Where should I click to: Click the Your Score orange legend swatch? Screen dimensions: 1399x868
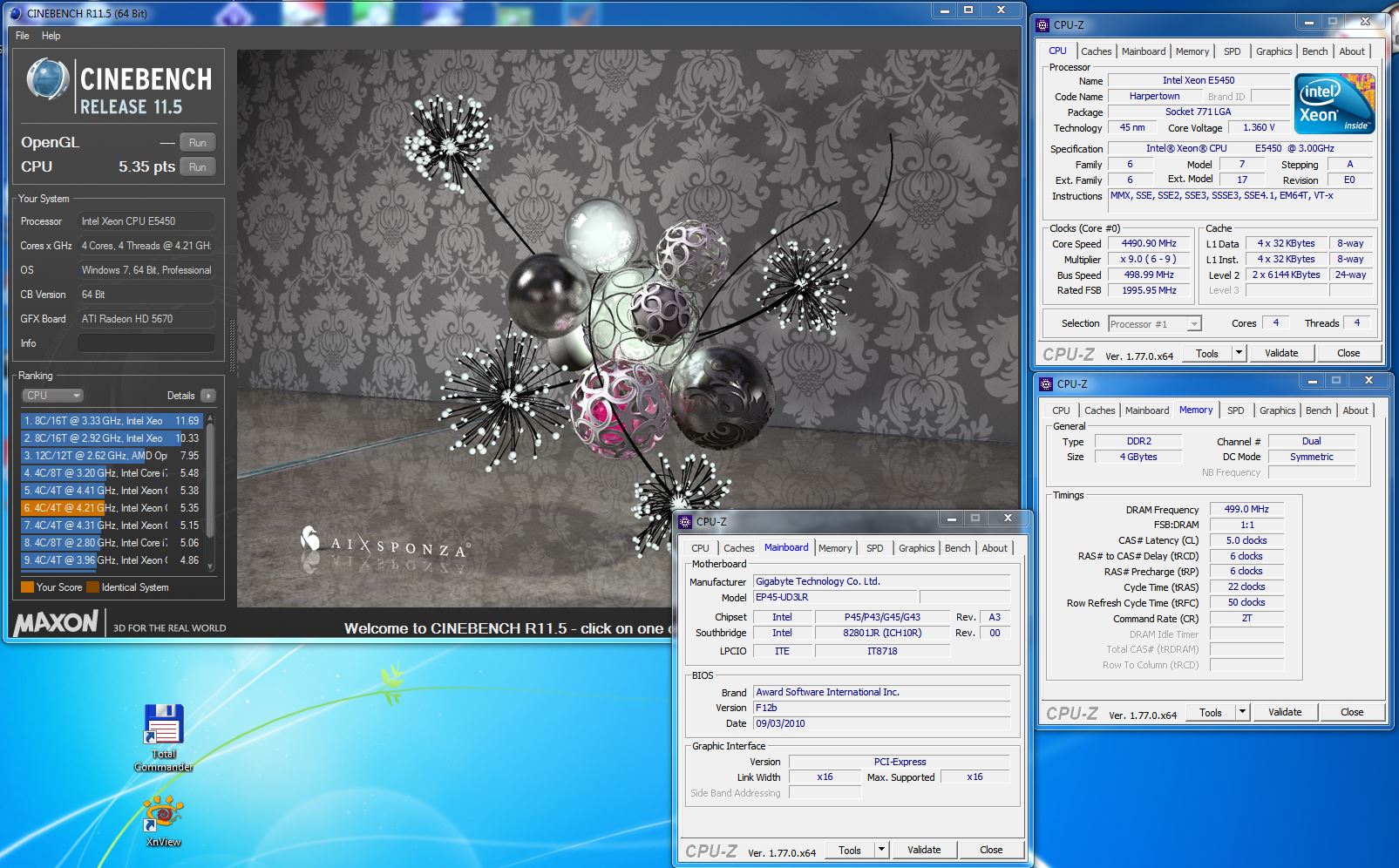pyautogui.click(x=27, y=587)
